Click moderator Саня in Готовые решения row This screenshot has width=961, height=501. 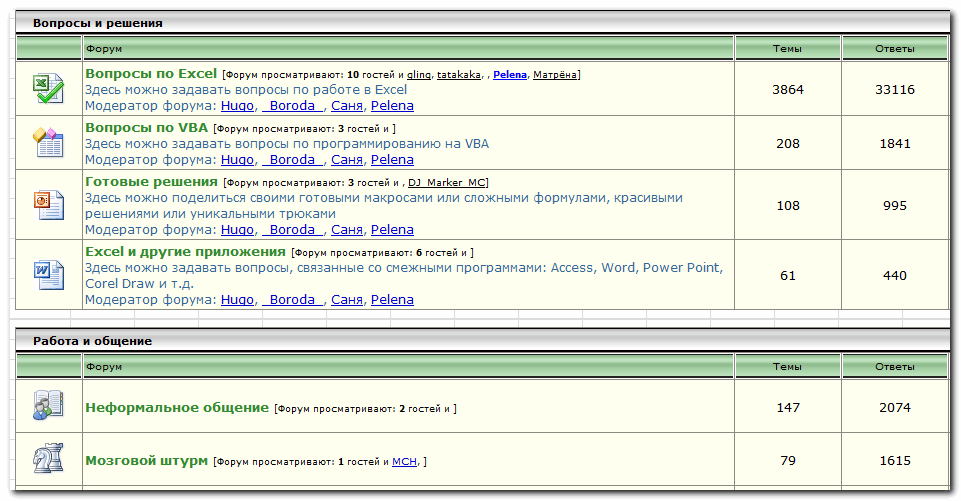pos(347,229)
